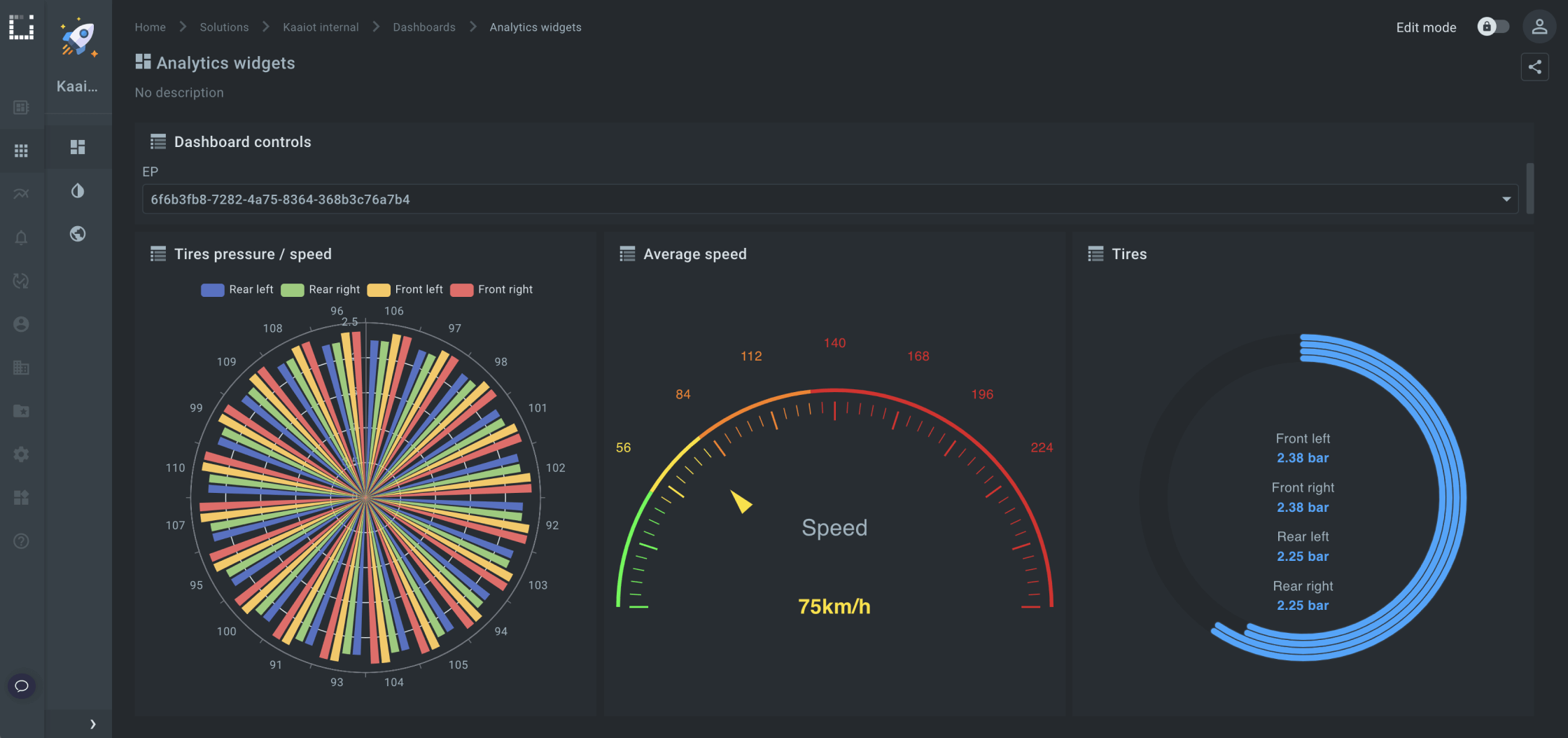Viewport: 1568px width, 738px height.
Task: Click the 224 gauge tick label
Action: tap(1042, 447)
